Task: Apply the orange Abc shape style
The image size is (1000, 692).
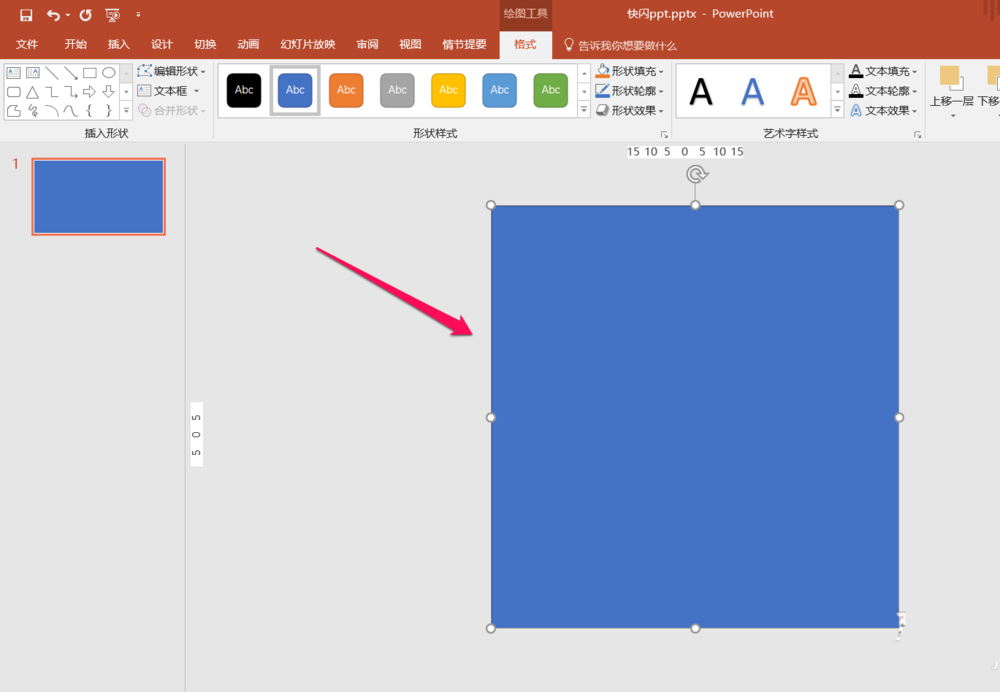Action: click(346, 90)
